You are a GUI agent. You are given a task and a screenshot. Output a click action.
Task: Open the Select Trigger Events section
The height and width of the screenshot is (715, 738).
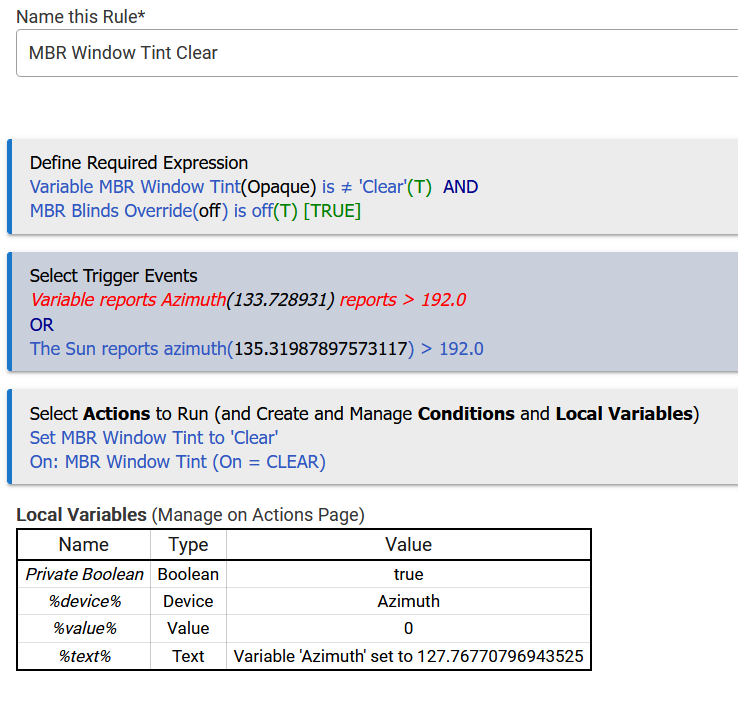(113, 276)
